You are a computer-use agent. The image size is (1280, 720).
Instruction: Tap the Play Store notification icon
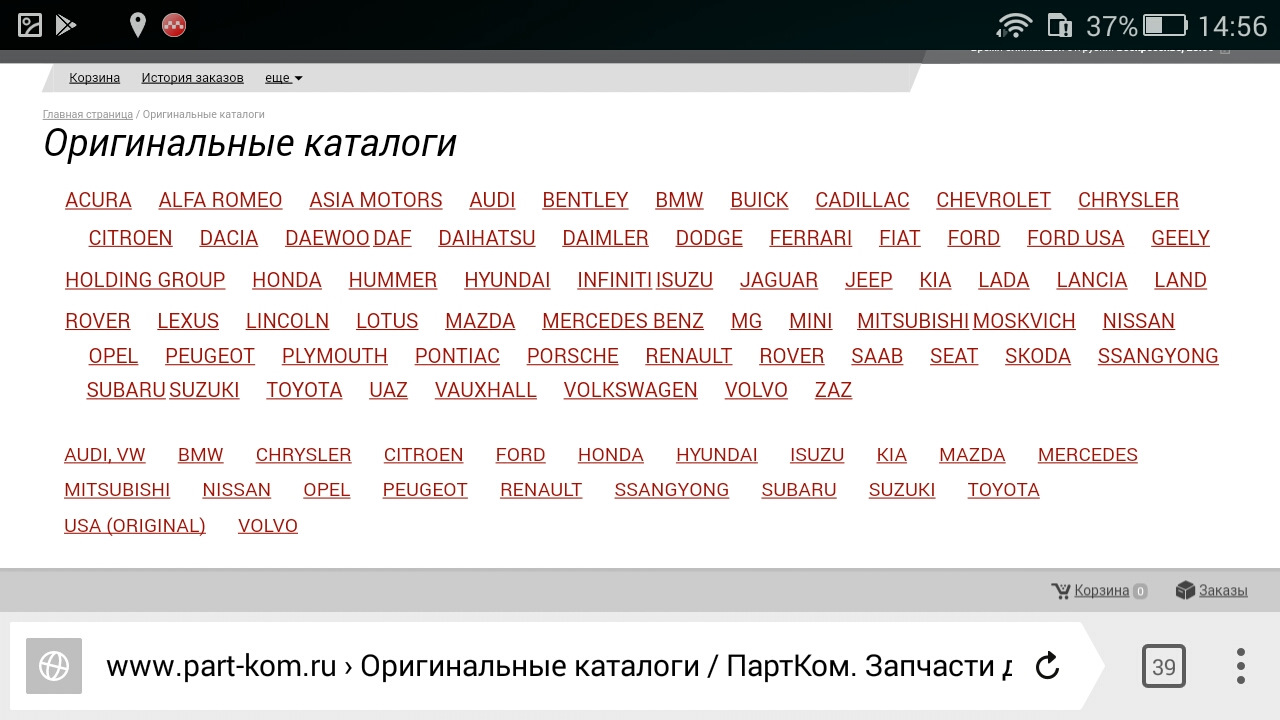[x=66, y=25]
